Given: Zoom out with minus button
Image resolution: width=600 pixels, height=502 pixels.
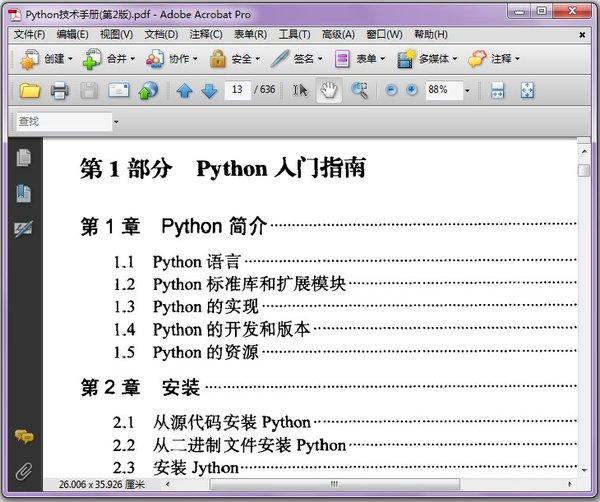Looking at the screenshot, I should [x=391, y=90].
